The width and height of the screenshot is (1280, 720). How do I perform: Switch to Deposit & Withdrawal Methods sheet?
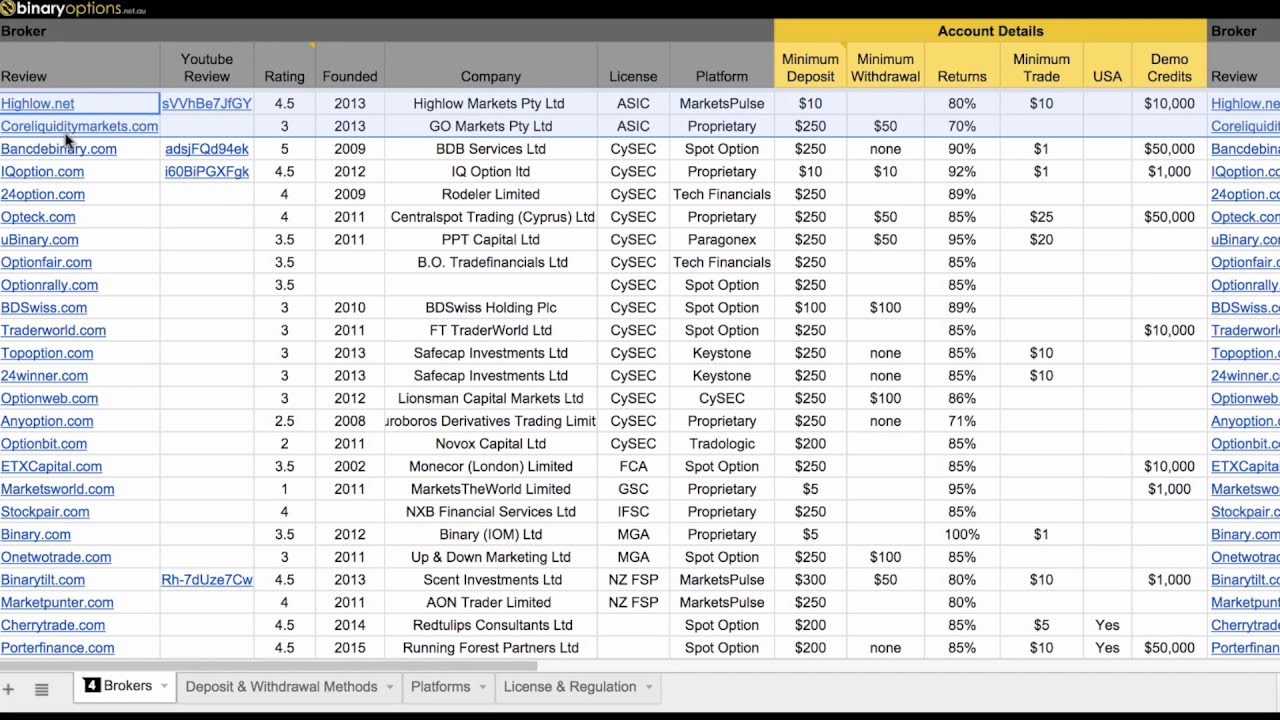point(282,687)
